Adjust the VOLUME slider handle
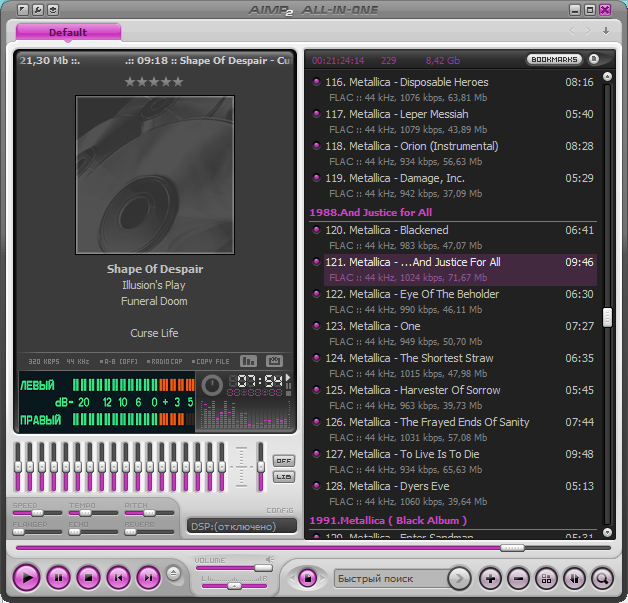This screenshot has width=628, height=603. click(x=264, y=568)
